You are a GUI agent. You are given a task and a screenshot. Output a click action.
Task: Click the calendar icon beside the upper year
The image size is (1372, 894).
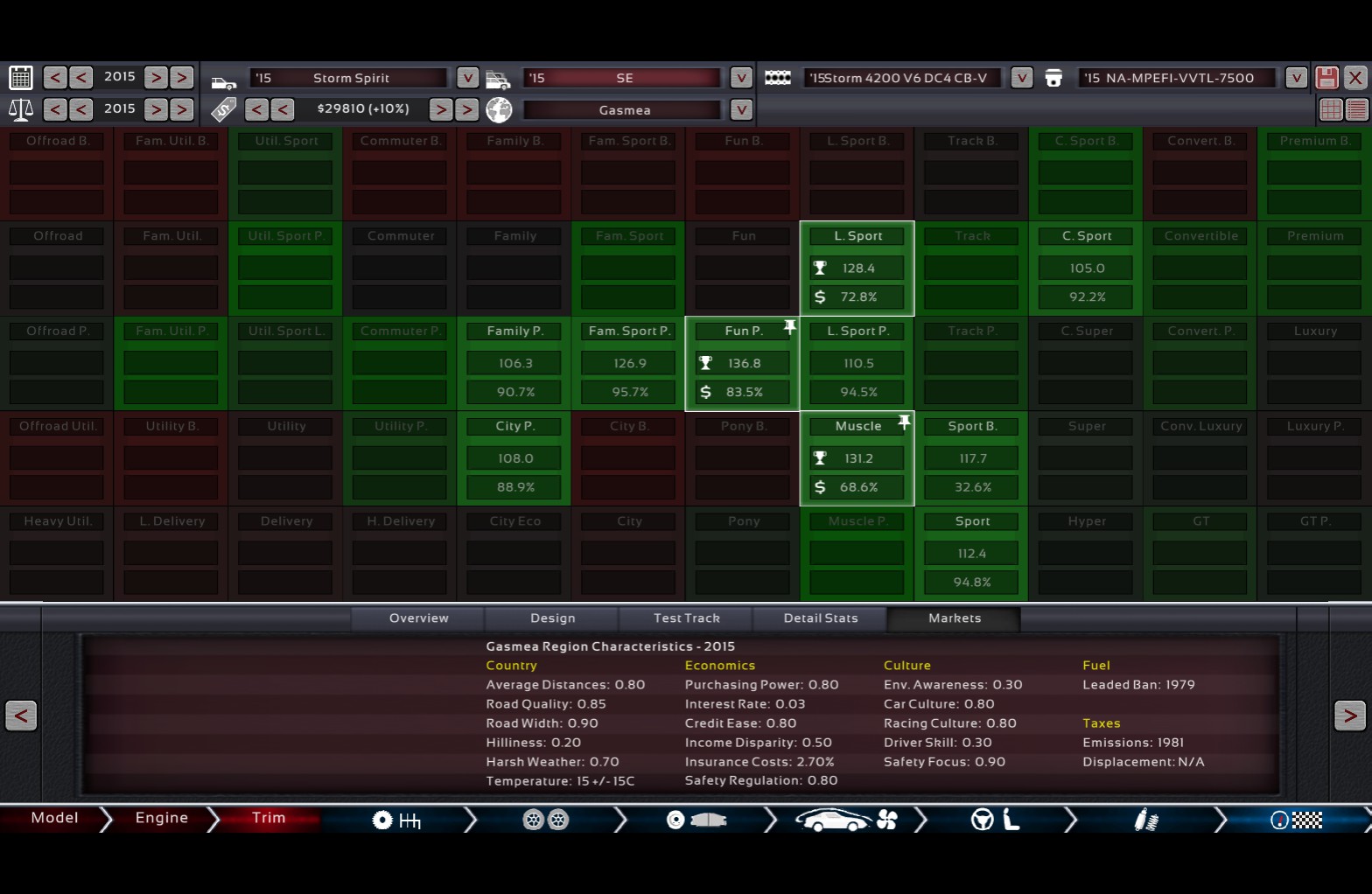coord(21,78)
